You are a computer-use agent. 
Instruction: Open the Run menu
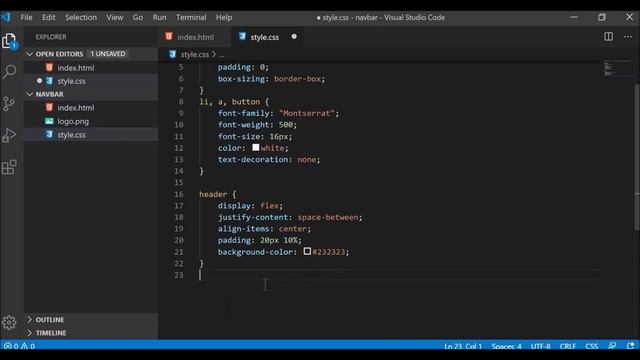160,17
